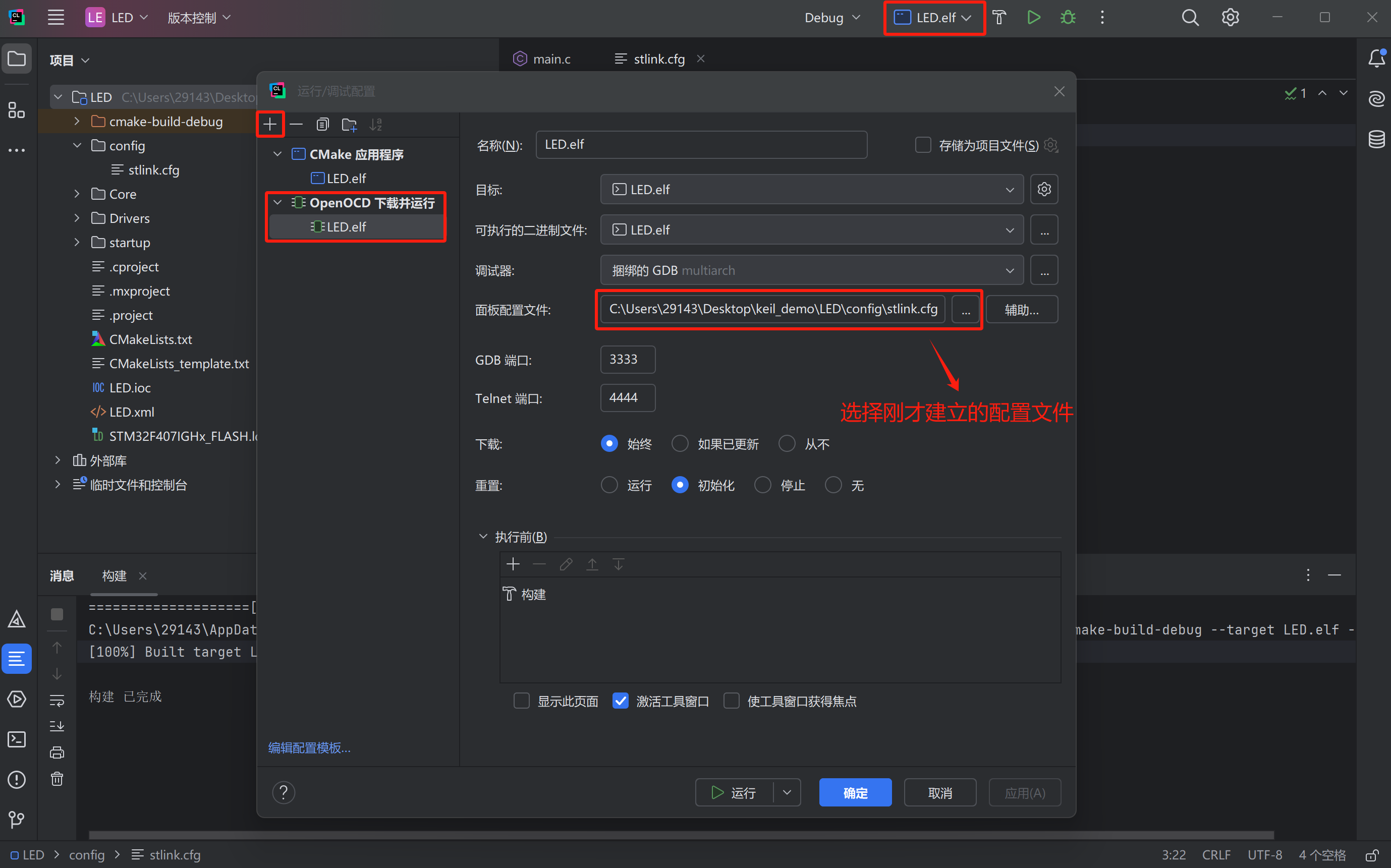
Task: Click the green Run triangle icon
Action: click(1034, 18)
